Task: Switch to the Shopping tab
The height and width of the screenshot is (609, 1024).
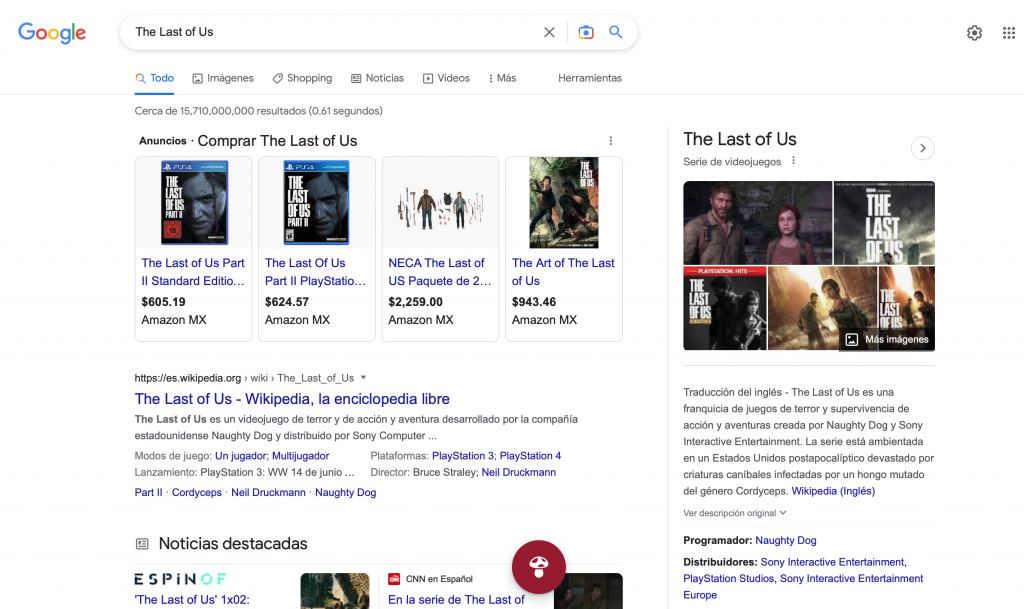Action: 302,78
